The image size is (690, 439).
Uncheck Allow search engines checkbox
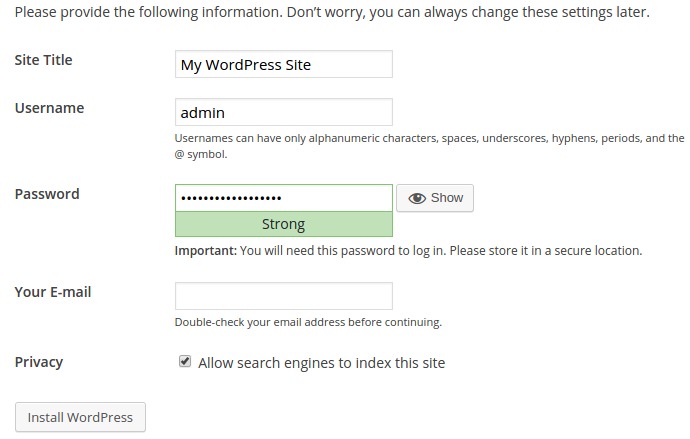(185, 362)
